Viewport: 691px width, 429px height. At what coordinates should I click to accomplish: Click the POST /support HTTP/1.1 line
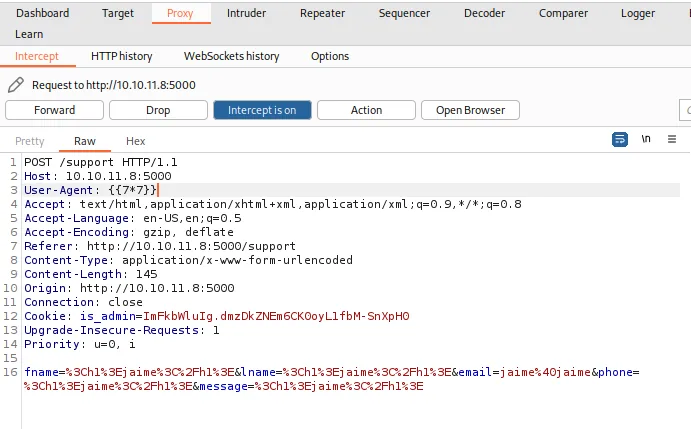click(x=101, y=162)
